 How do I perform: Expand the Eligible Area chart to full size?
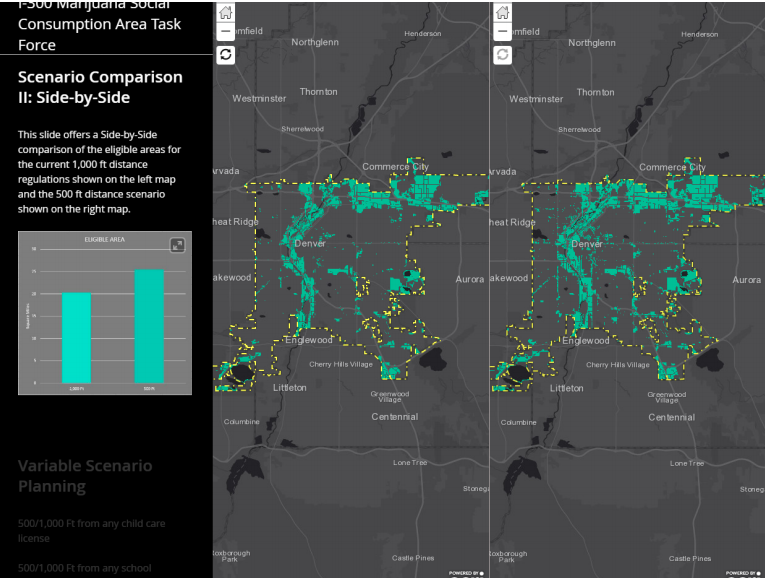(177, 245)
